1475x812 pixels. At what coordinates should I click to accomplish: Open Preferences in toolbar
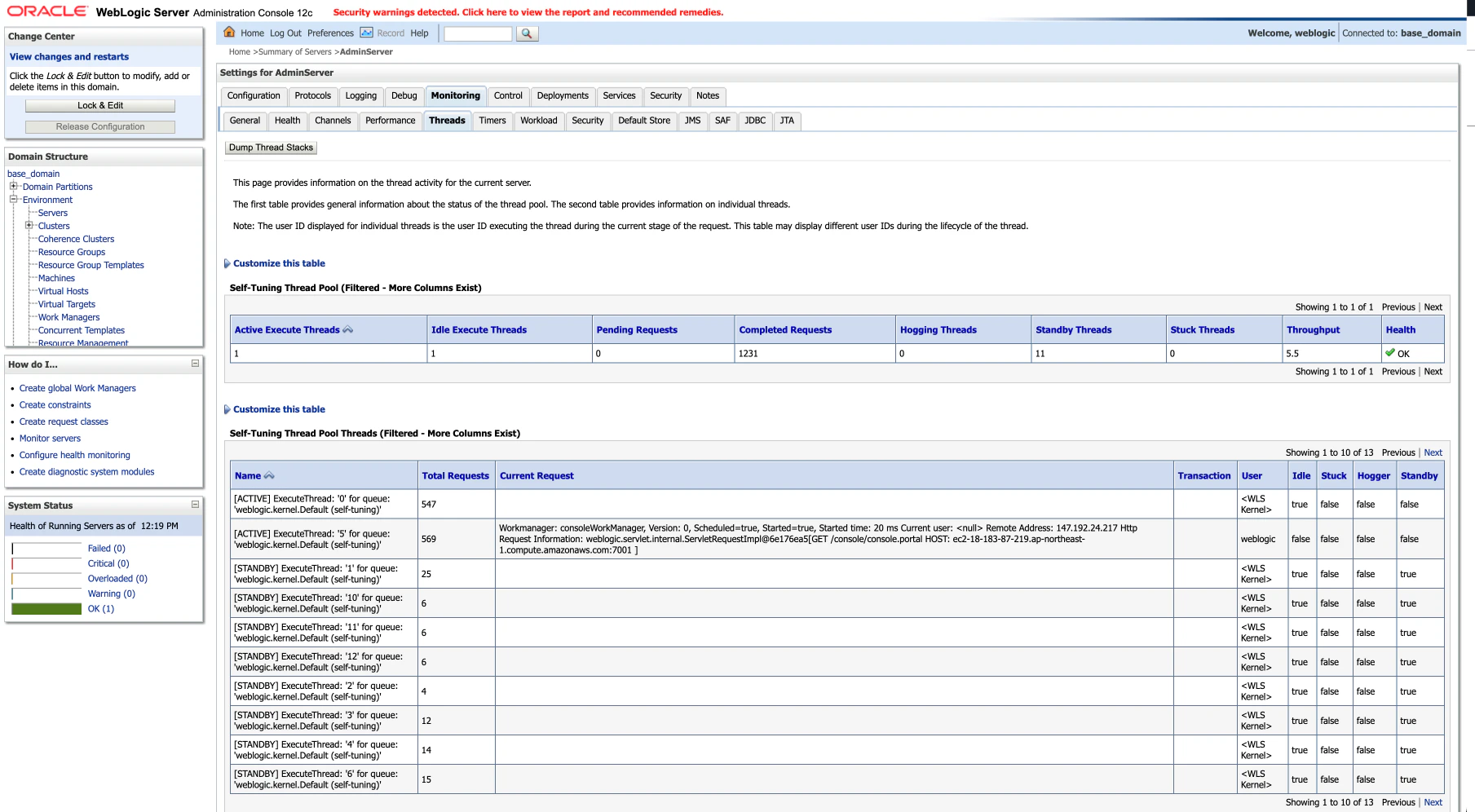[x=330, y=33]
